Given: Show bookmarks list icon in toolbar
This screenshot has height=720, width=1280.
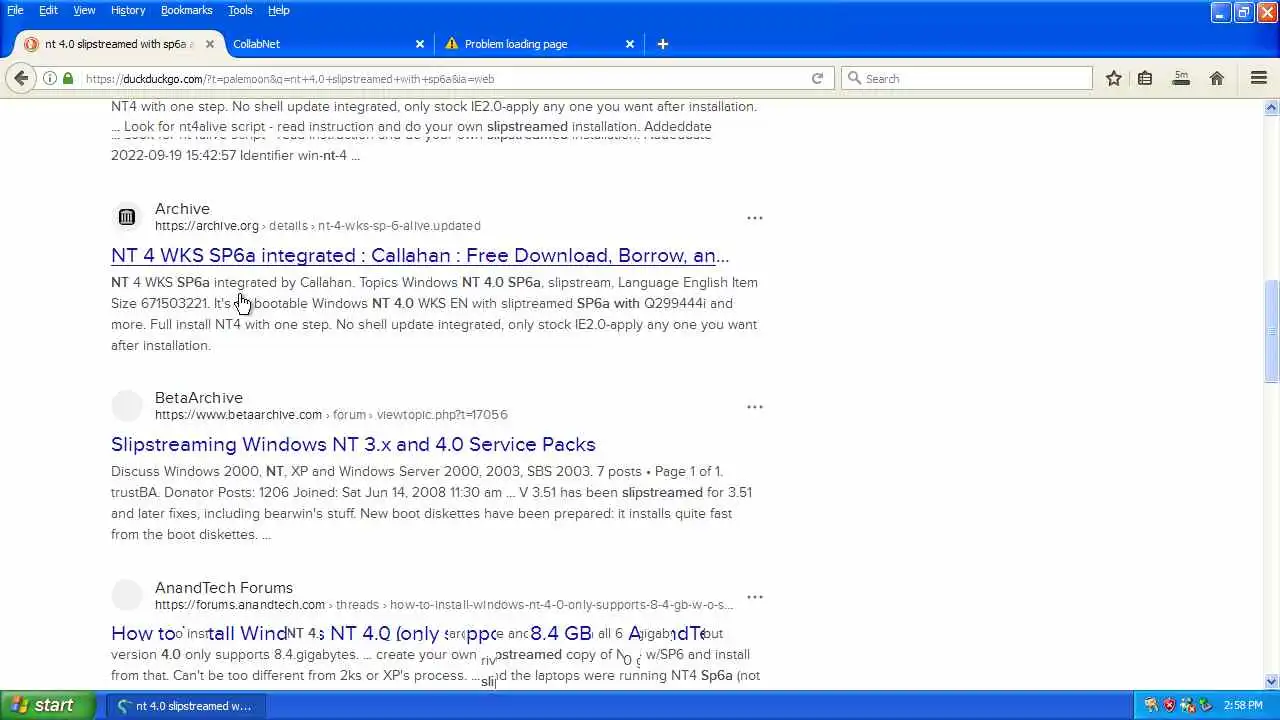Looking at the screenshot, I should click(1145, 78).
